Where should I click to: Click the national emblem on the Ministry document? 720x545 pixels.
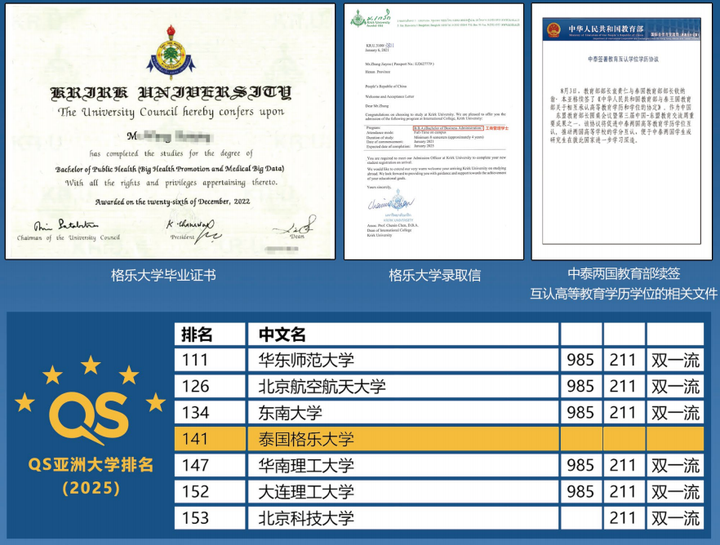pyautogui.click(x=553, y=31)
